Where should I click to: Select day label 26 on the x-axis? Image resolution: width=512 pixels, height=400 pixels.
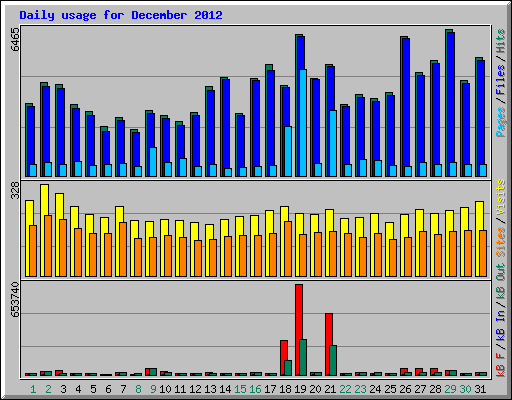point(405,389)
